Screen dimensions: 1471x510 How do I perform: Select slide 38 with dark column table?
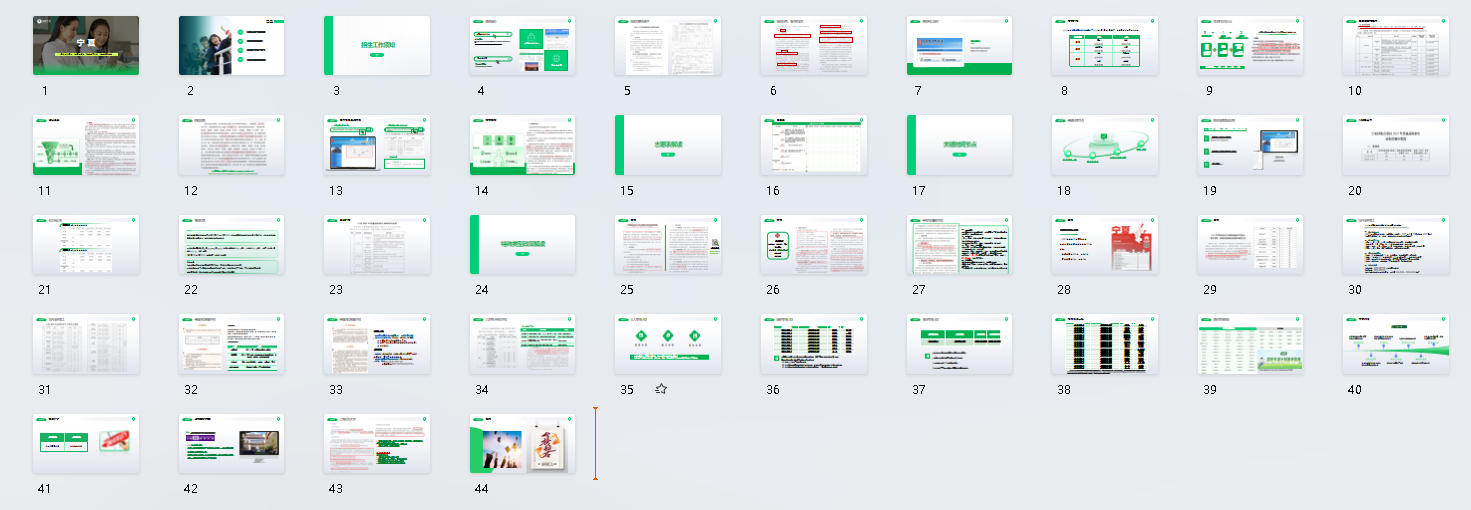[1104, 344]
